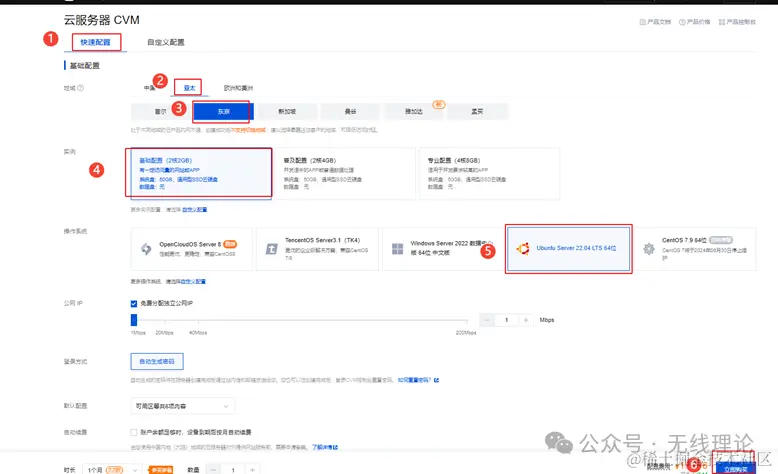The image size is (778, 474).
Task: Choose the 首尔 region button
Action: pos(160,112)
